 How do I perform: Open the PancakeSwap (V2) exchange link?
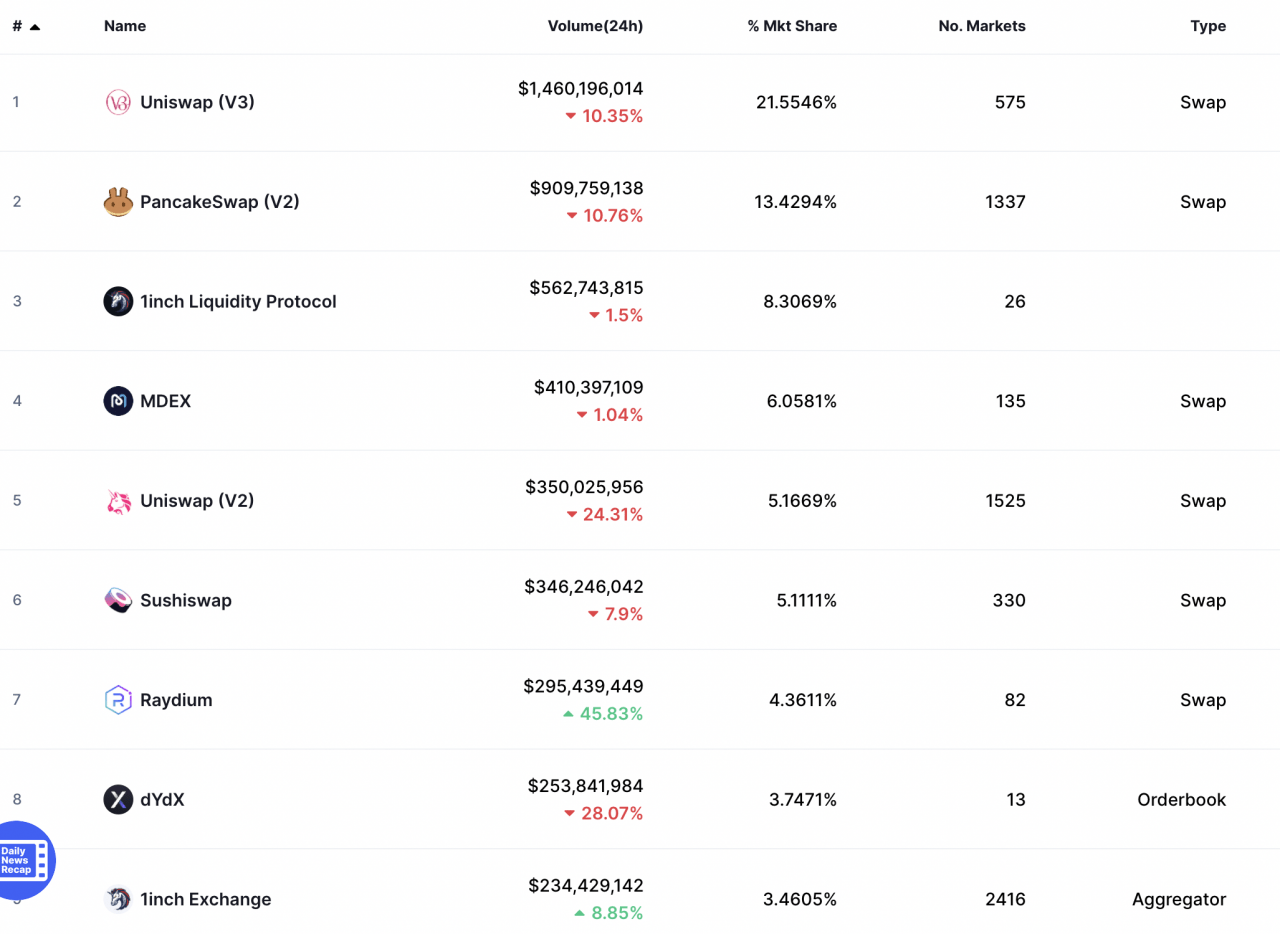(x=219, y=202)
